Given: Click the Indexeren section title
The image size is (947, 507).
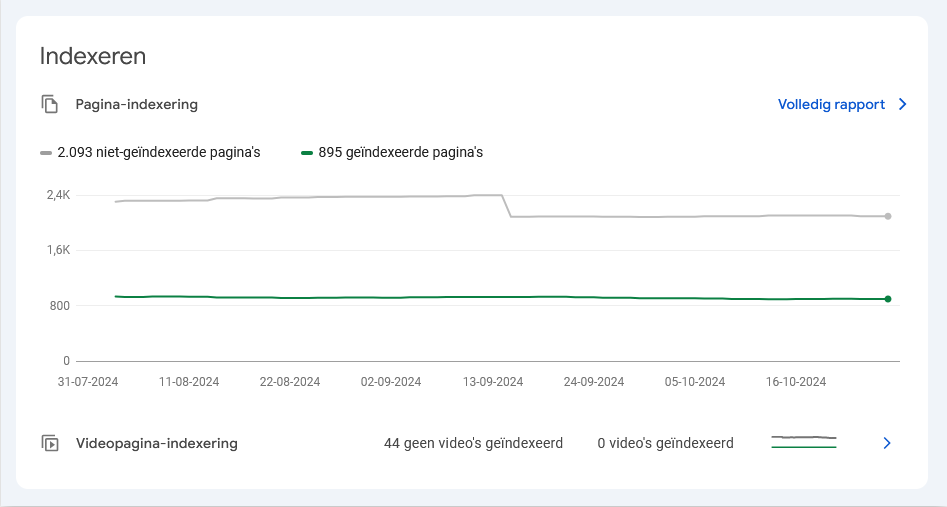Looking at the screenshot, I should point(92,56).
